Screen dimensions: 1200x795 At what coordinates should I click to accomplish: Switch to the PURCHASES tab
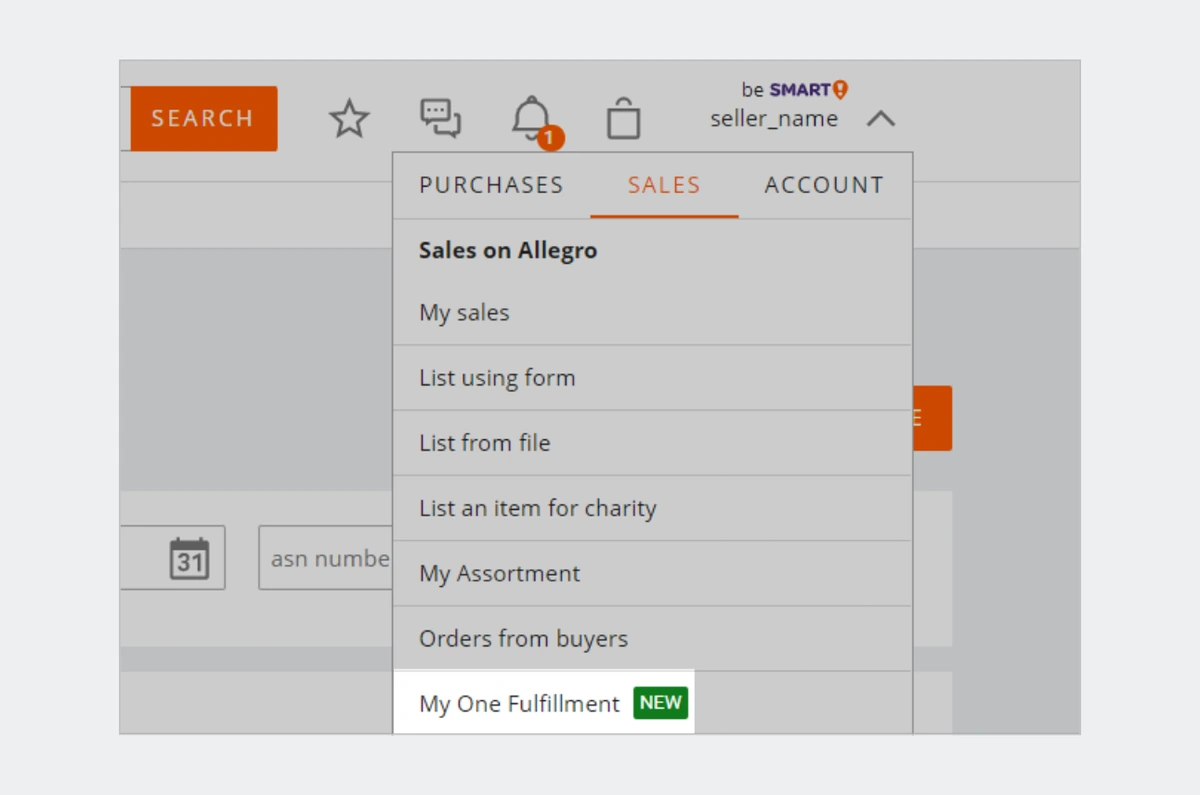click(491, 185)
